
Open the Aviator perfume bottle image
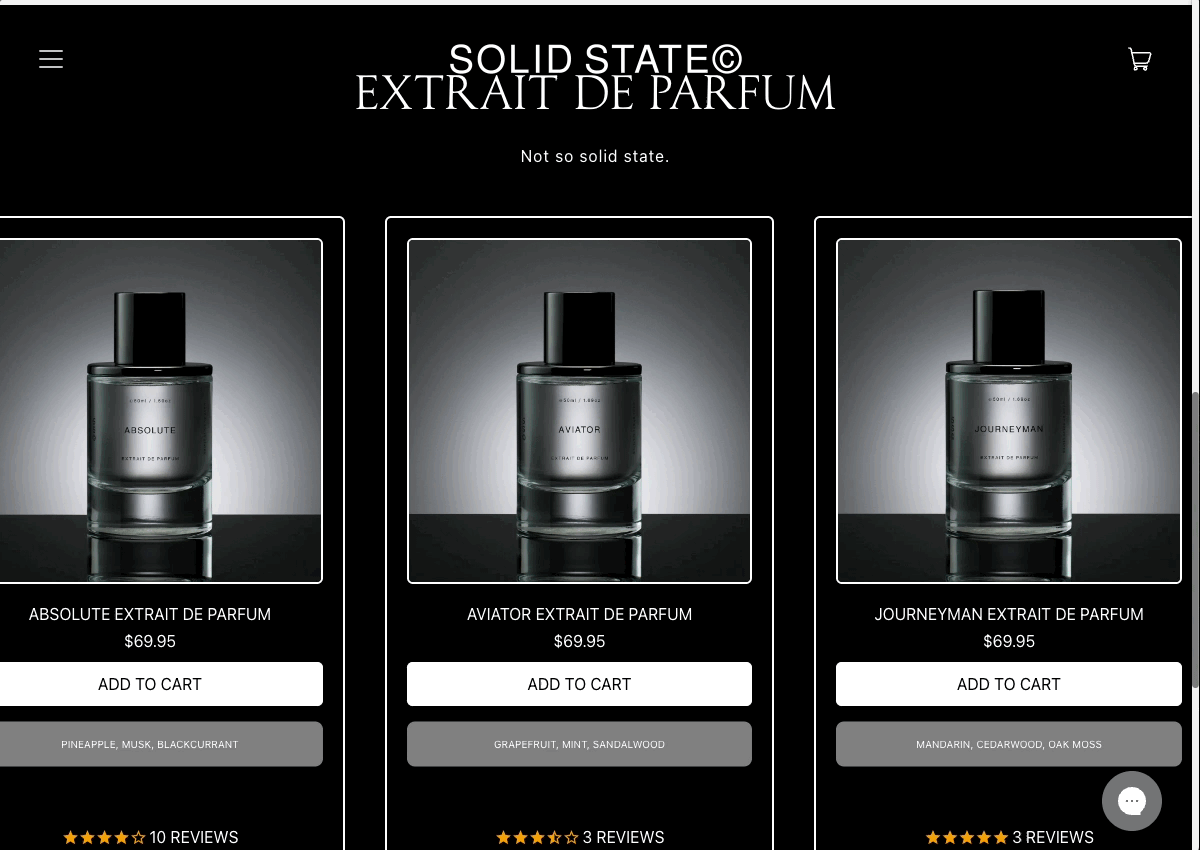pos(579,410)
